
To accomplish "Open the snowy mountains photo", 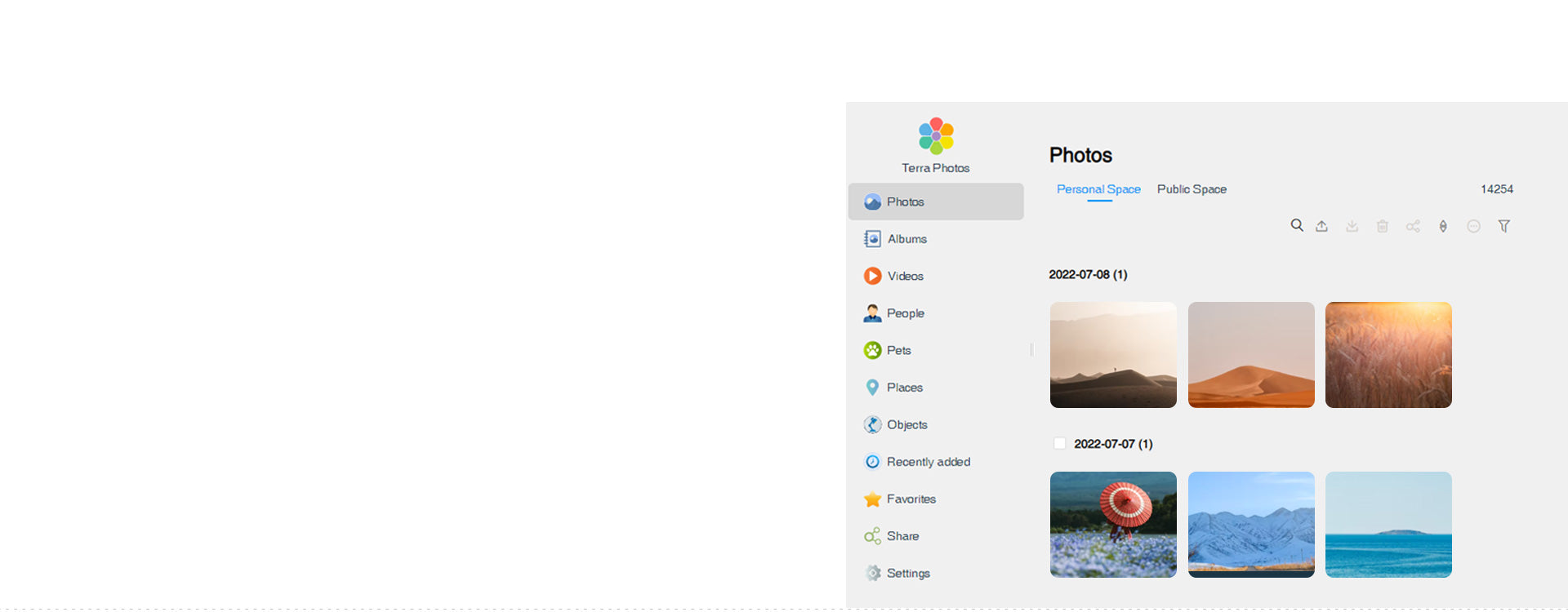I will 1251,525.
